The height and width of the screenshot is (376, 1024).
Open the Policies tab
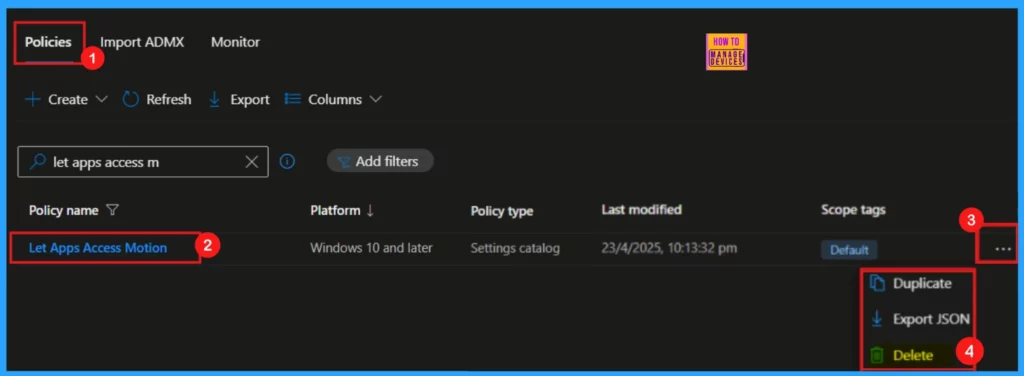48,42
